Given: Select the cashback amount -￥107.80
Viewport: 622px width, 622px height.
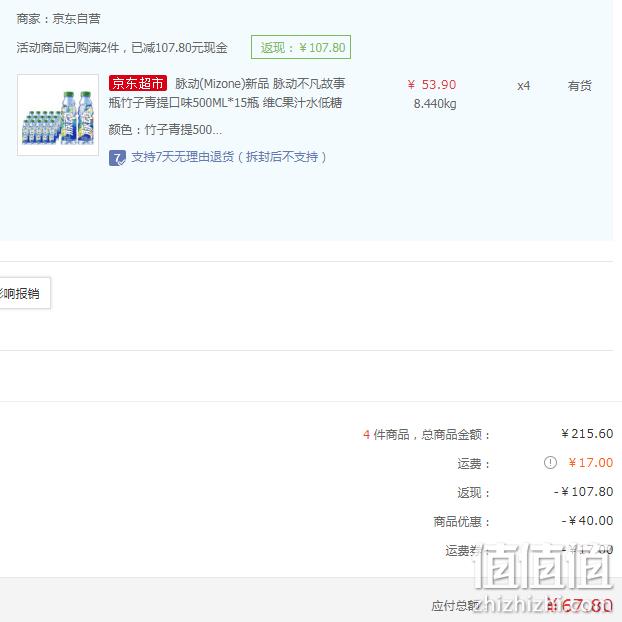Looking at the screenshot, I should (584, 492).
